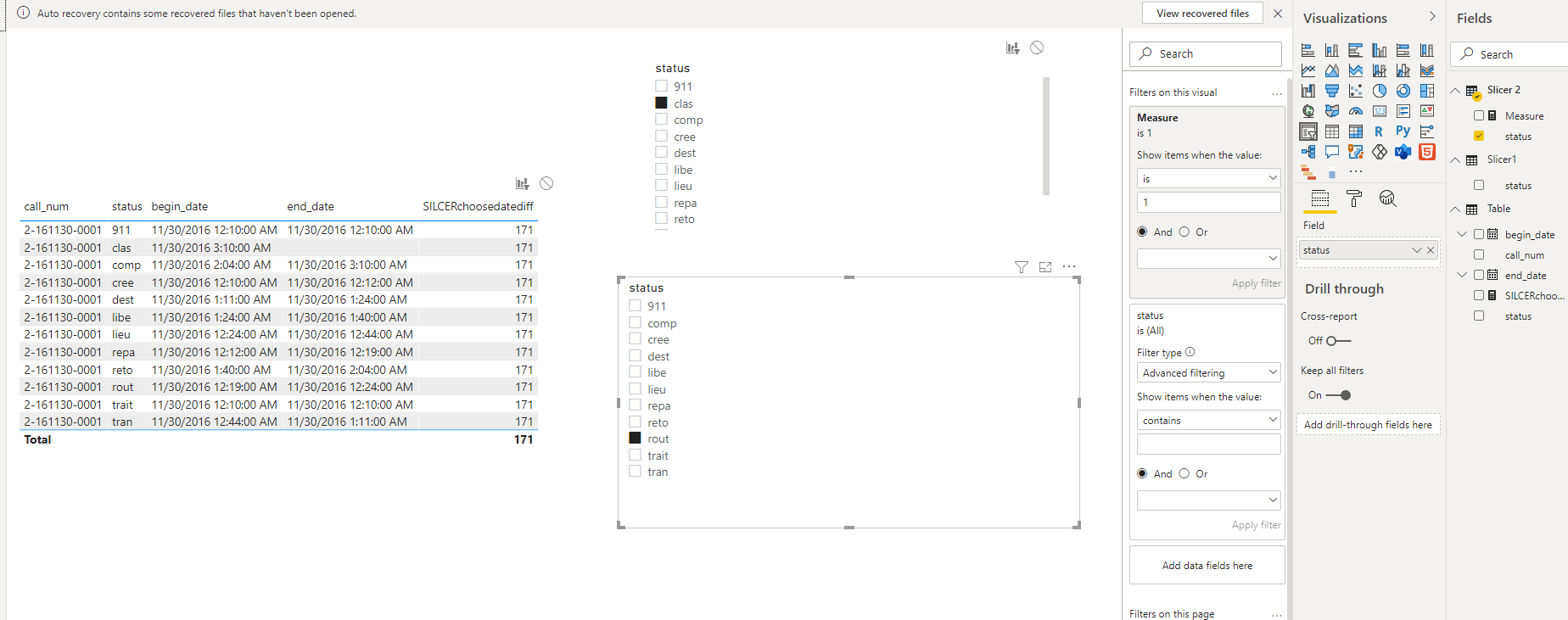The width and height of the screenshot is (1568, 620).
Task: Select the matrix visualization
Action: click(x=1356, y=131)
